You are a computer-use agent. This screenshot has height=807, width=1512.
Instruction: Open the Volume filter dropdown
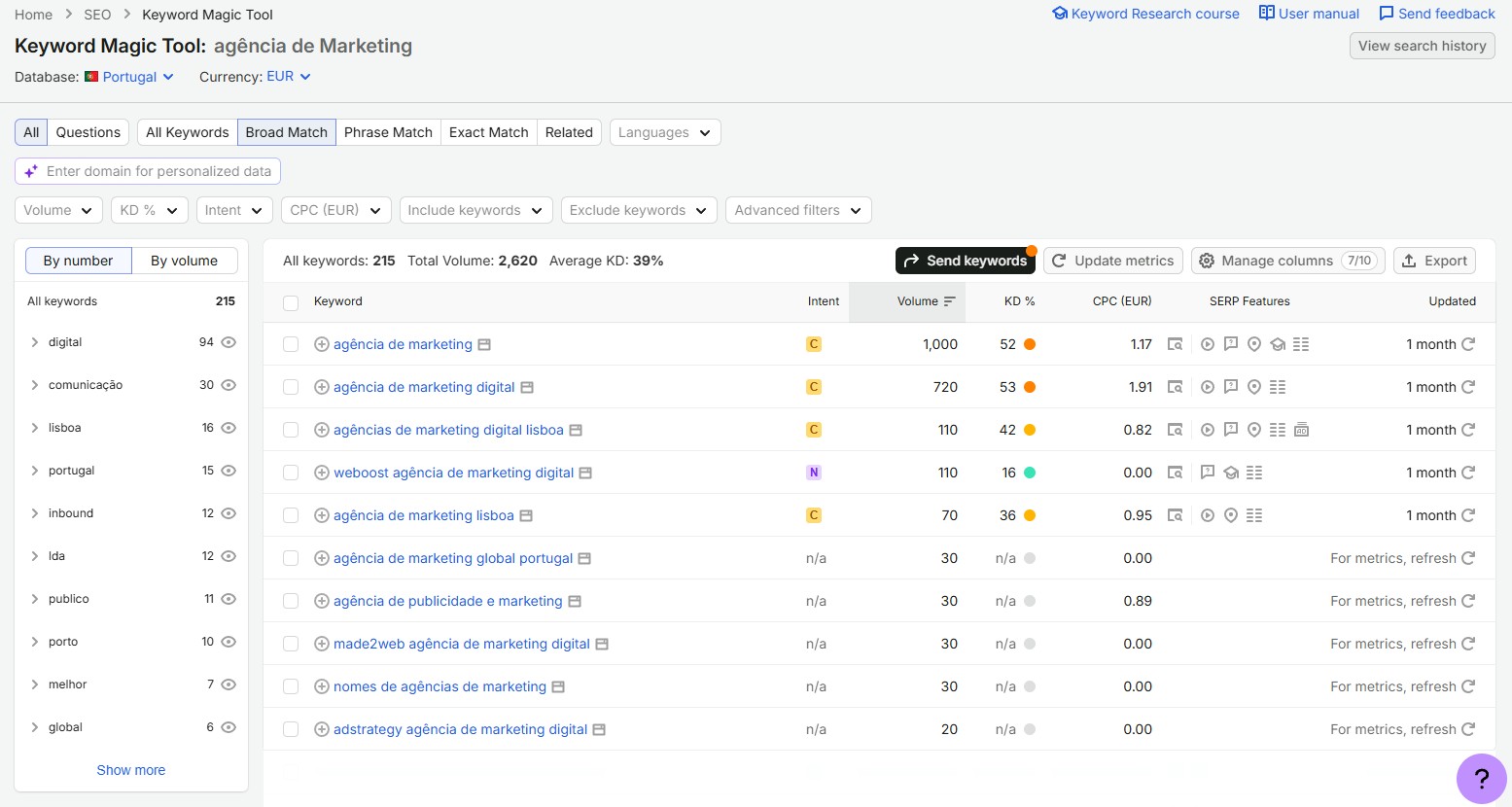(x=59, y=210)
